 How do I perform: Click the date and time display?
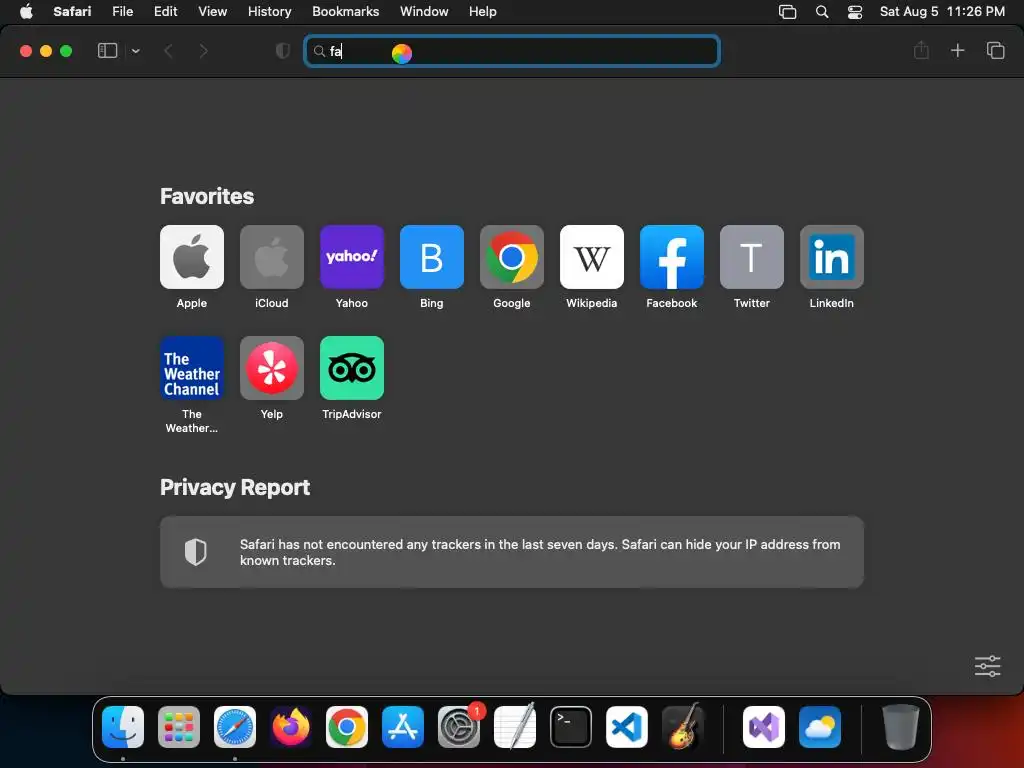point(942,11)
